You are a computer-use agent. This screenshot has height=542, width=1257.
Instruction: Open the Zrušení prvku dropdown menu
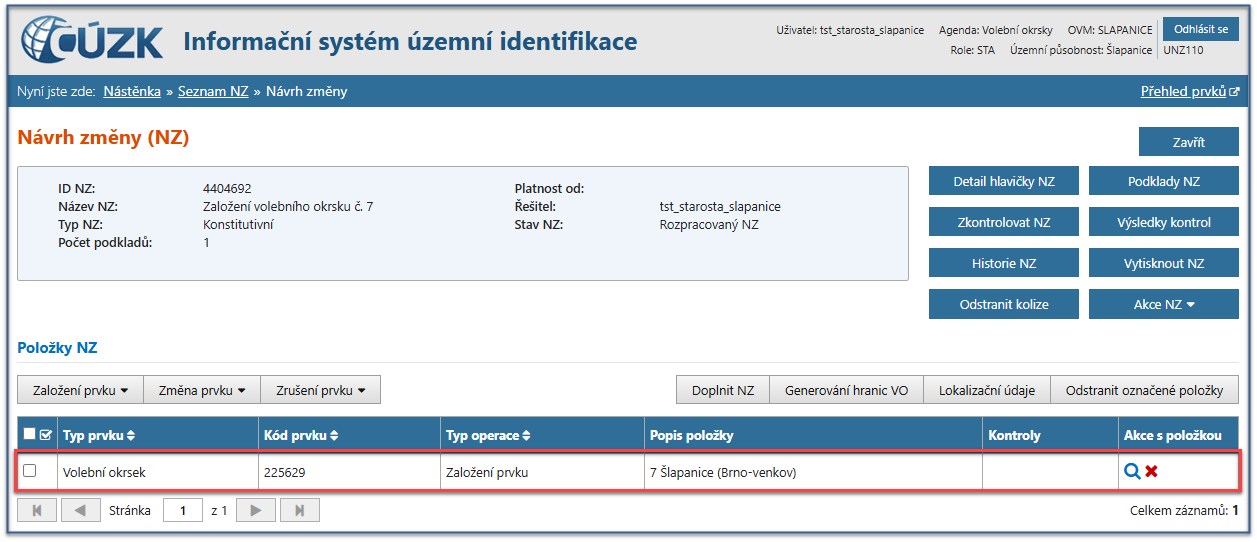tap(320, 390)
